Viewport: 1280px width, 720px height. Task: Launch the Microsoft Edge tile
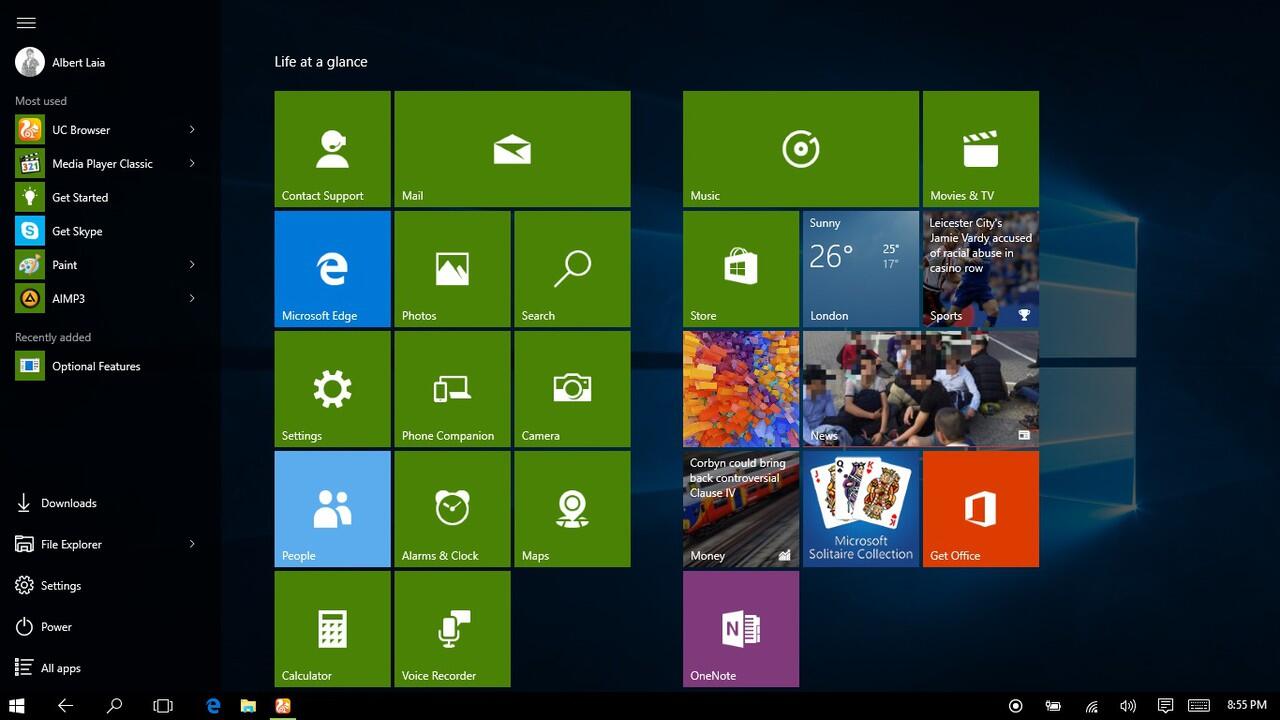click(332, 269)
